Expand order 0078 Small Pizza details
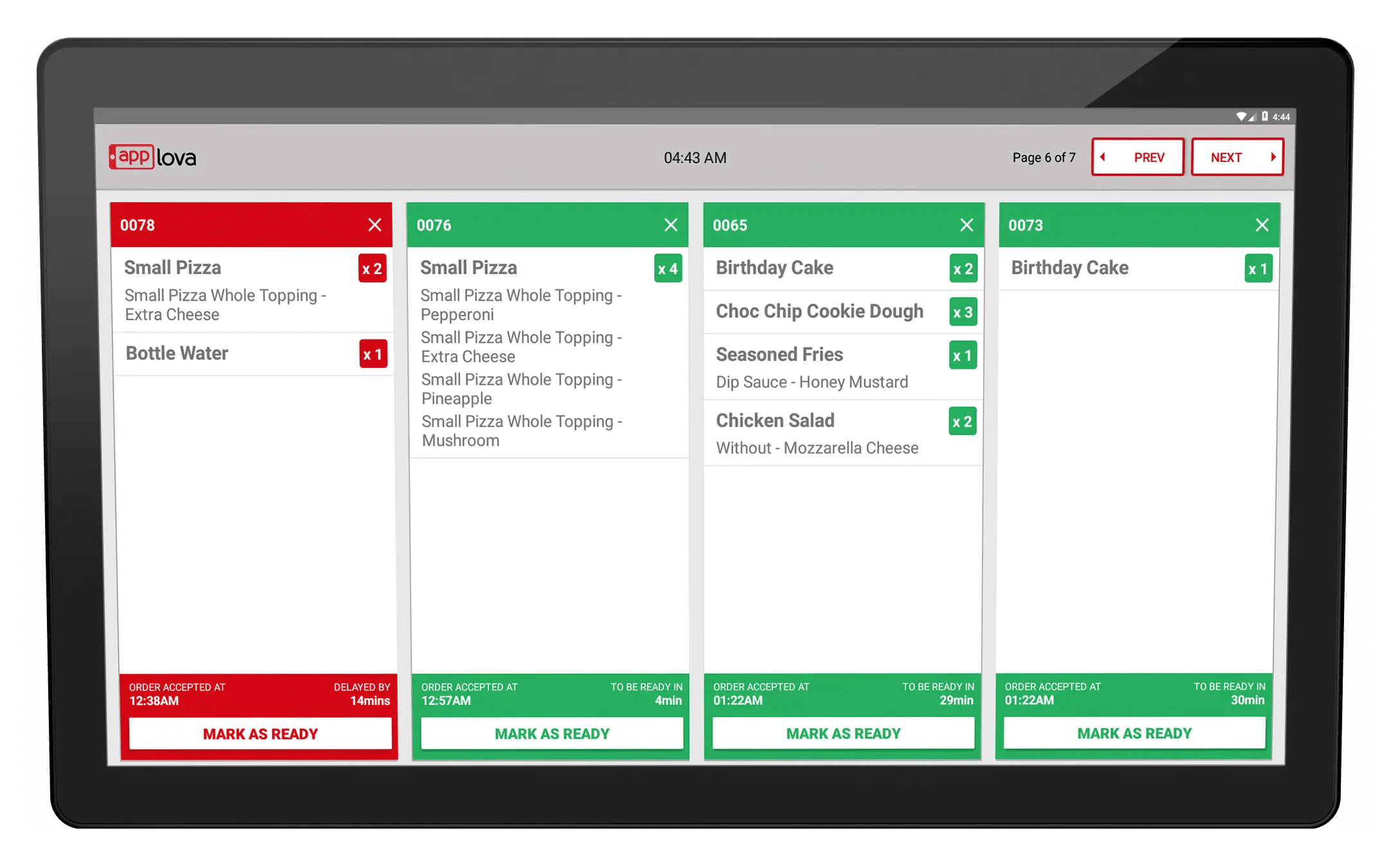 coord(175,268)
